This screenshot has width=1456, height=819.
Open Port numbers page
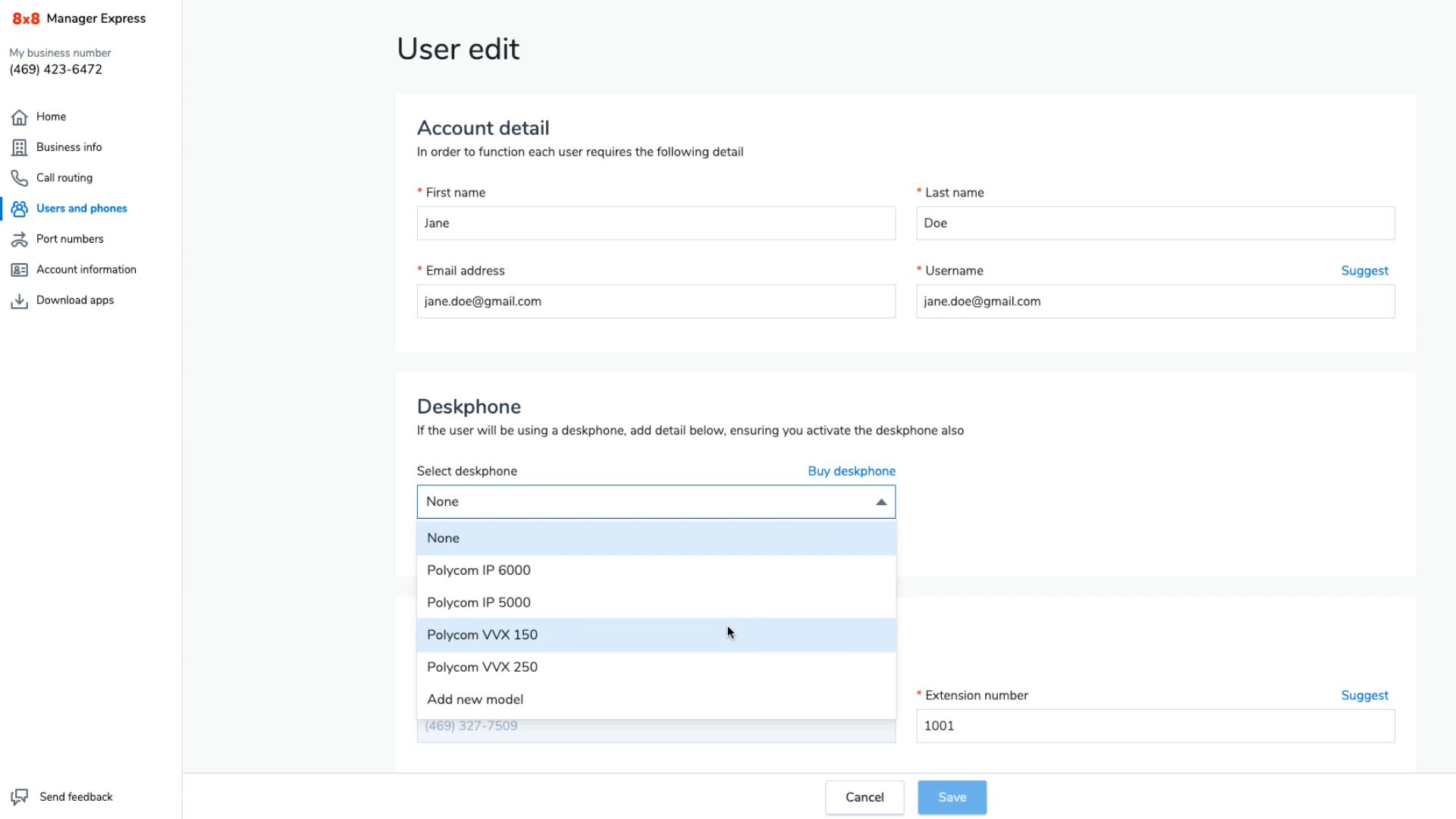70,239
